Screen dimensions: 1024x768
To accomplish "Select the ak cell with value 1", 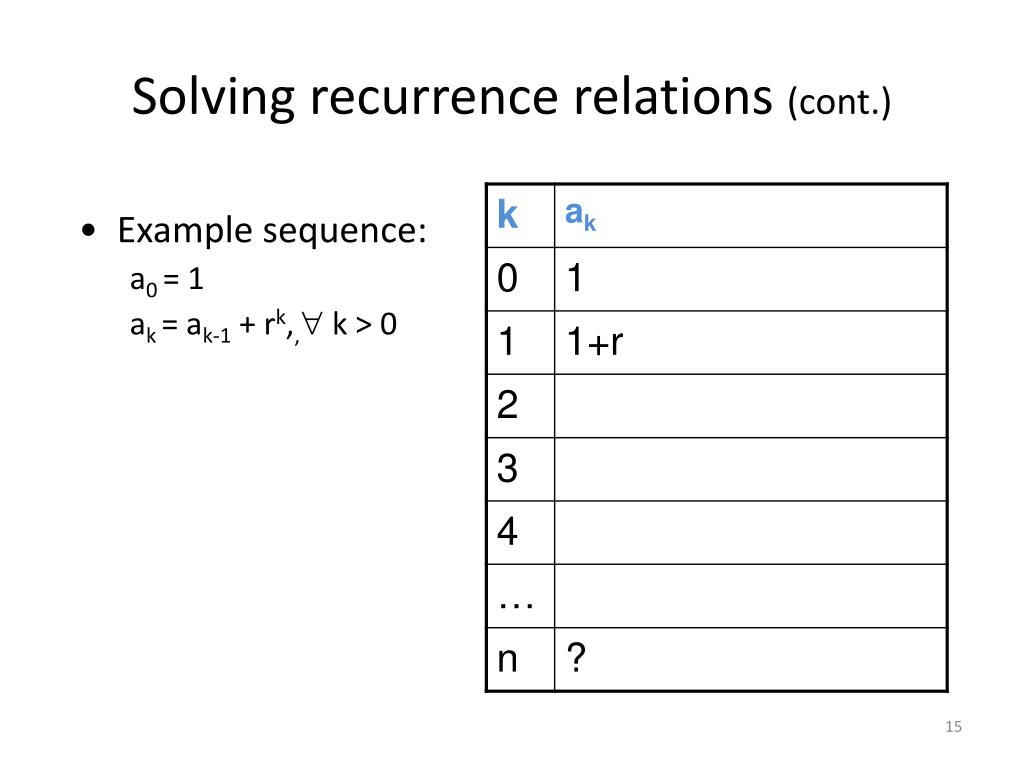I will tap(750, 279).
